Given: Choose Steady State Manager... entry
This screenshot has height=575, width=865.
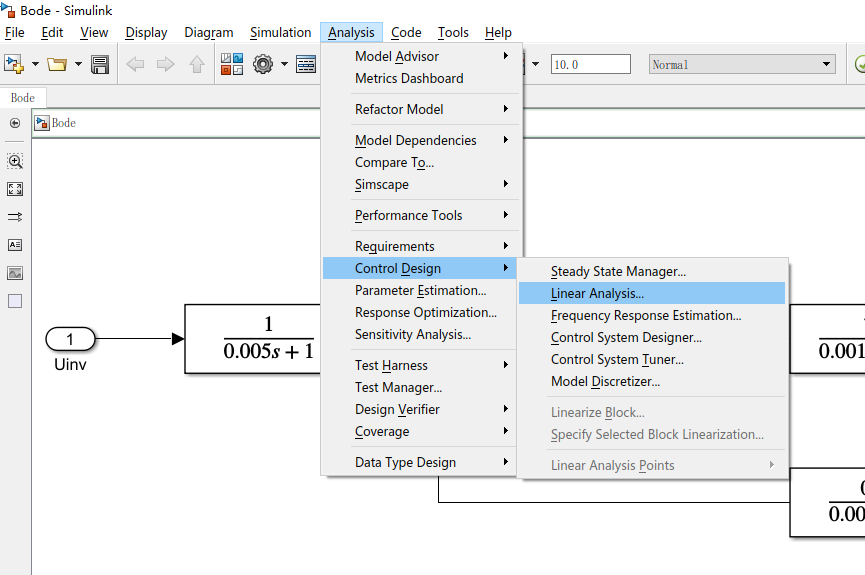Looking at the screenshot, I should click(x=652, y=271).
